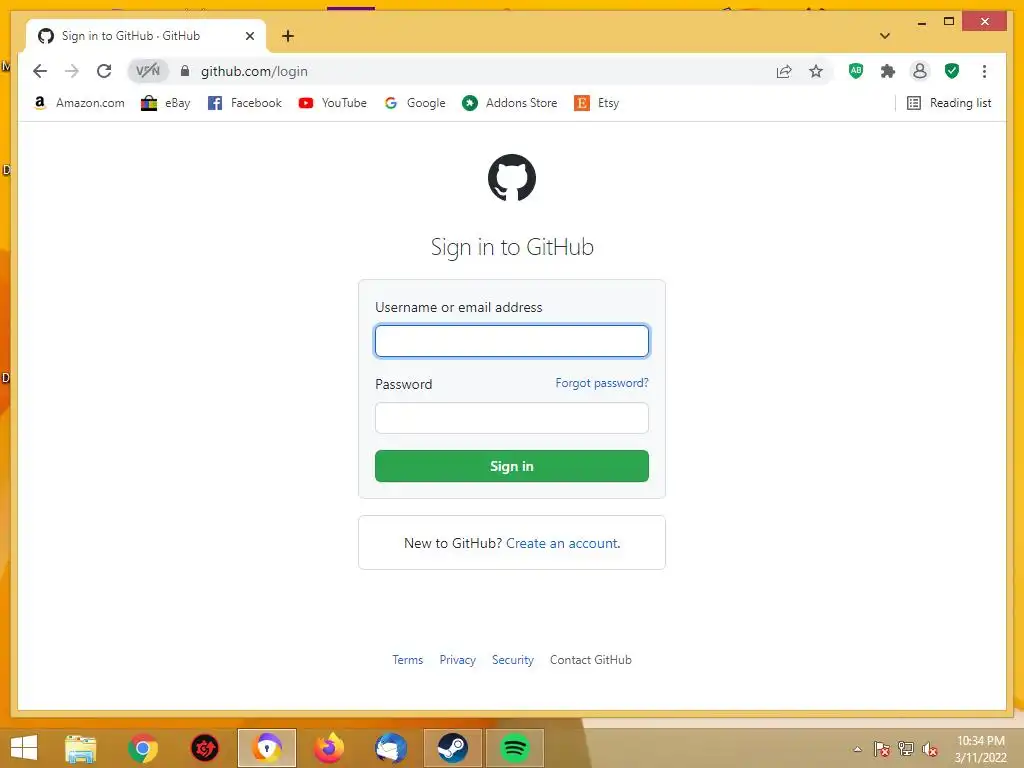The width and height of the screenshot is (1024, 768).
Task: Toggle the VPN badge in address bar
Action: pos(148,71)
